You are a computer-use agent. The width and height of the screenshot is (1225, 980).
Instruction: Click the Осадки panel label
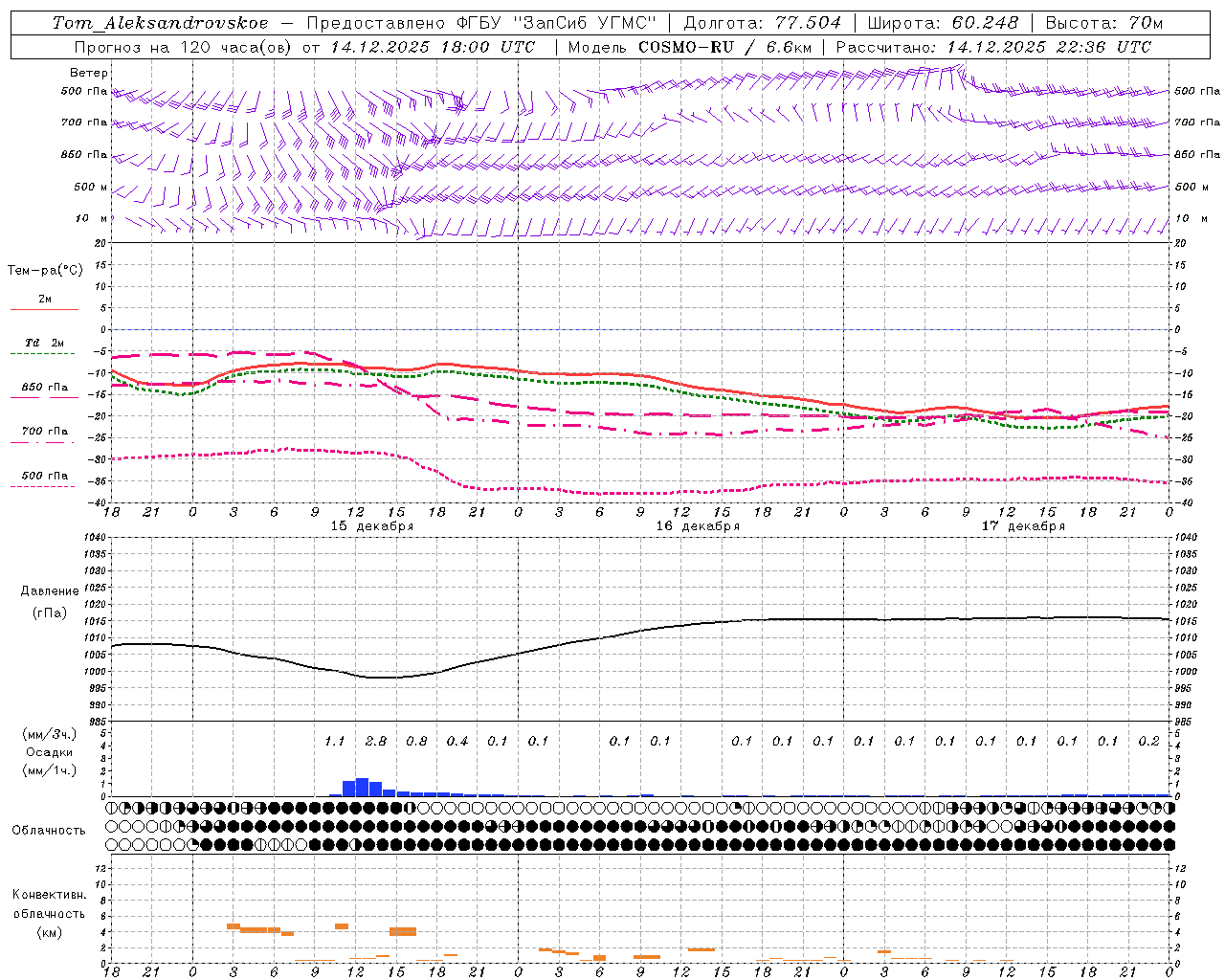click(x=50, y=752)
